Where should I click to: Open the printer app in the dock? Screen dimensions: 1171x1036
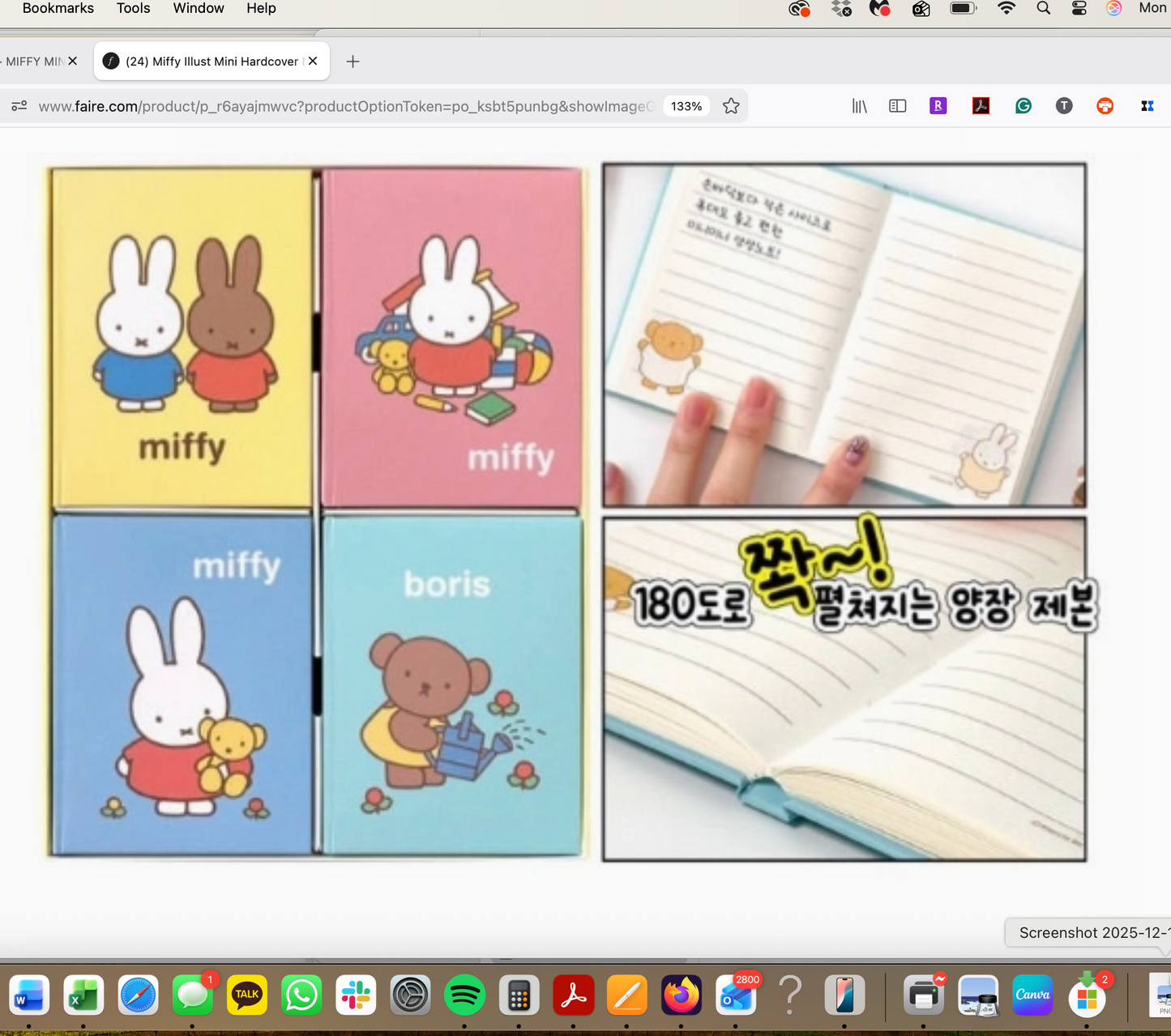(x=924, y=995)
